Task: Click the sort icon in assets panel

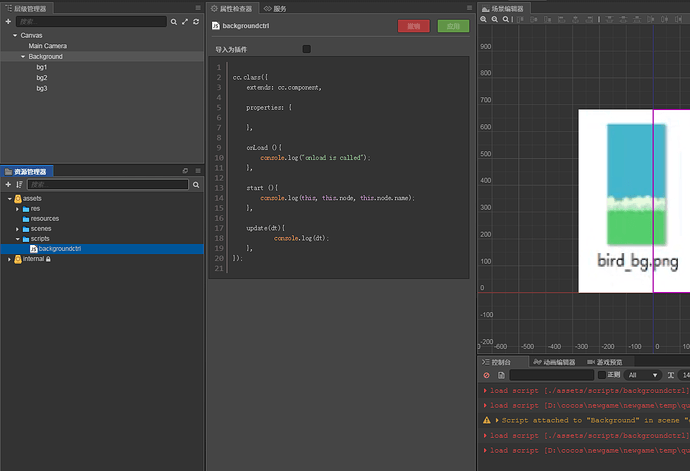Action: (x=20, y=185)
